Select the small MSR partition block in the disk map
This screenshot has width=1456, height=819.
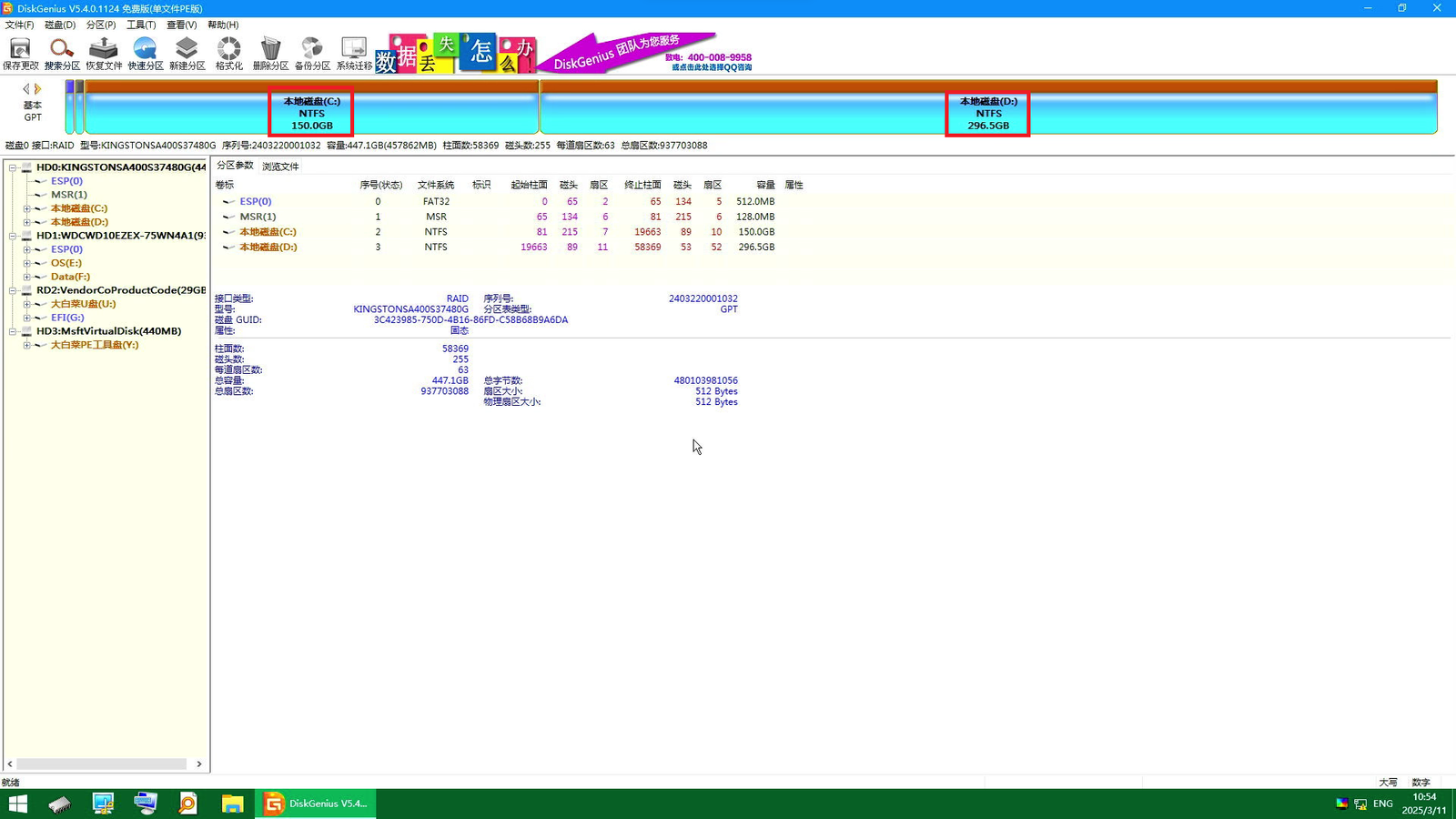[x=79, y=106]
